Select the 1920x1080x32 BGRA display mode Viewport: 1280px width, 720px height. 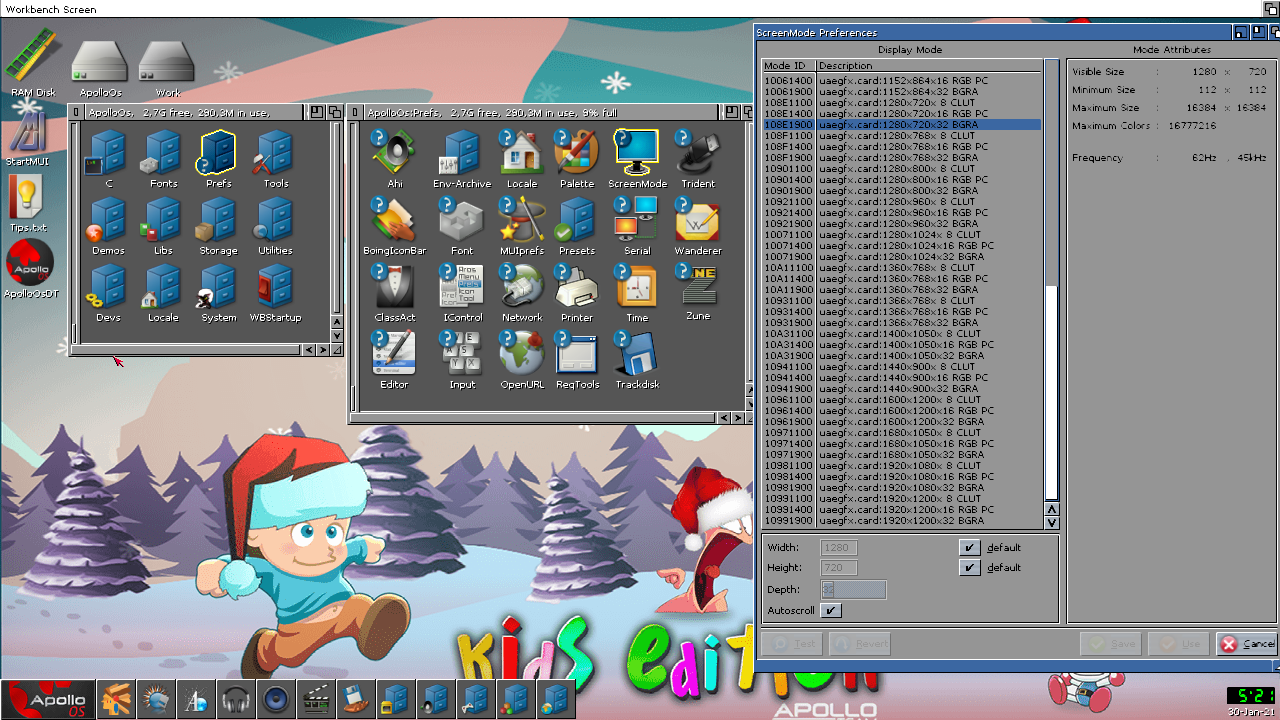pyautogui.click(x=900, y=488)
